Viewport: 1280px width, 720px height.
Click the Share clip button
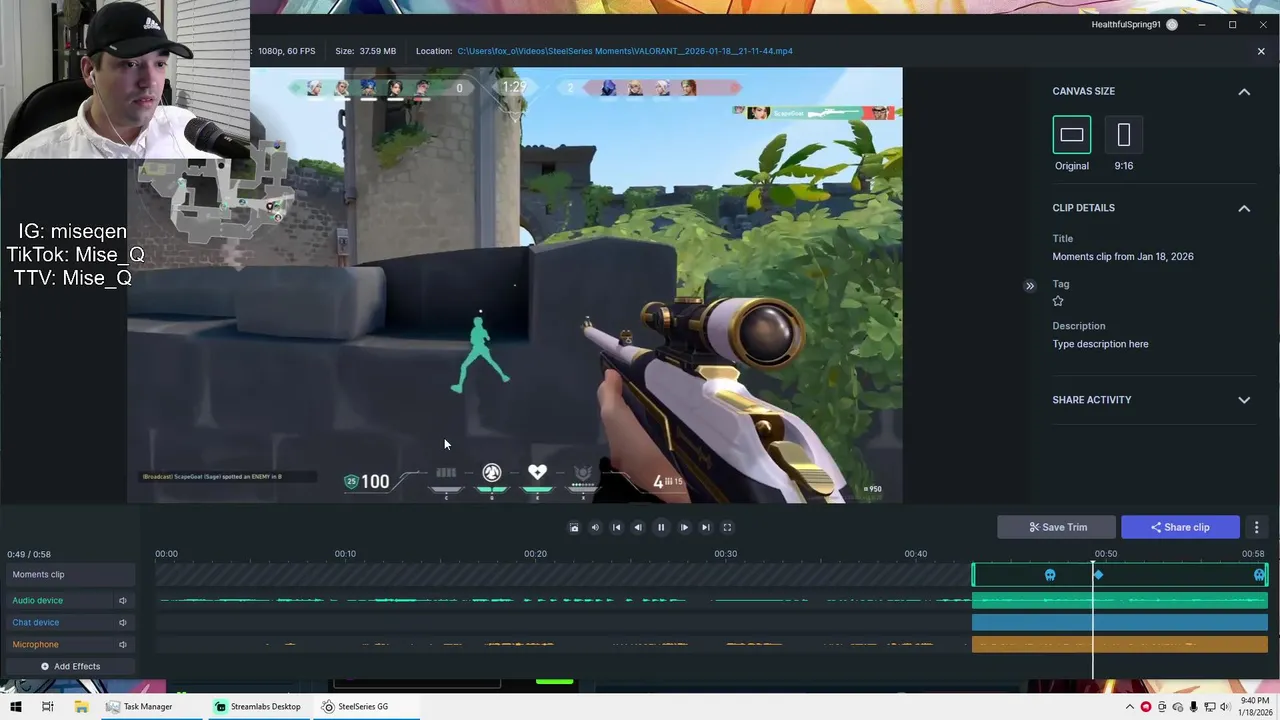click(x=1180, y=527)
